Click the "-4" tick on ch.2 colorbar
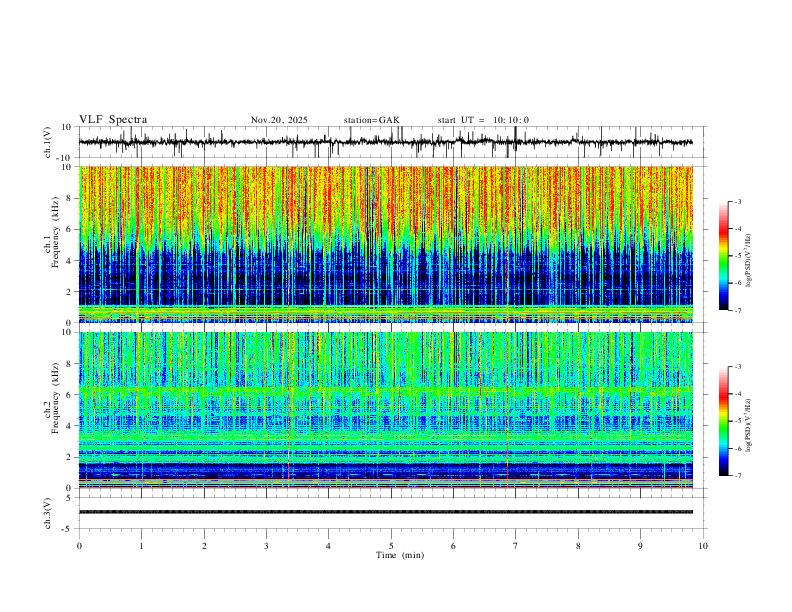792x612 pixels. pyautogui.click(x=738, y=394)
